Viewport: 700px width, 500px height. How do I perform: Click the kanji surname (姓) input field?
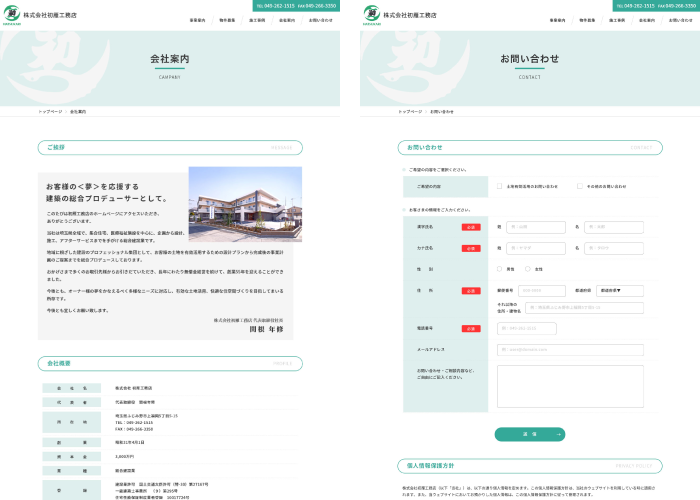(536, 227)
